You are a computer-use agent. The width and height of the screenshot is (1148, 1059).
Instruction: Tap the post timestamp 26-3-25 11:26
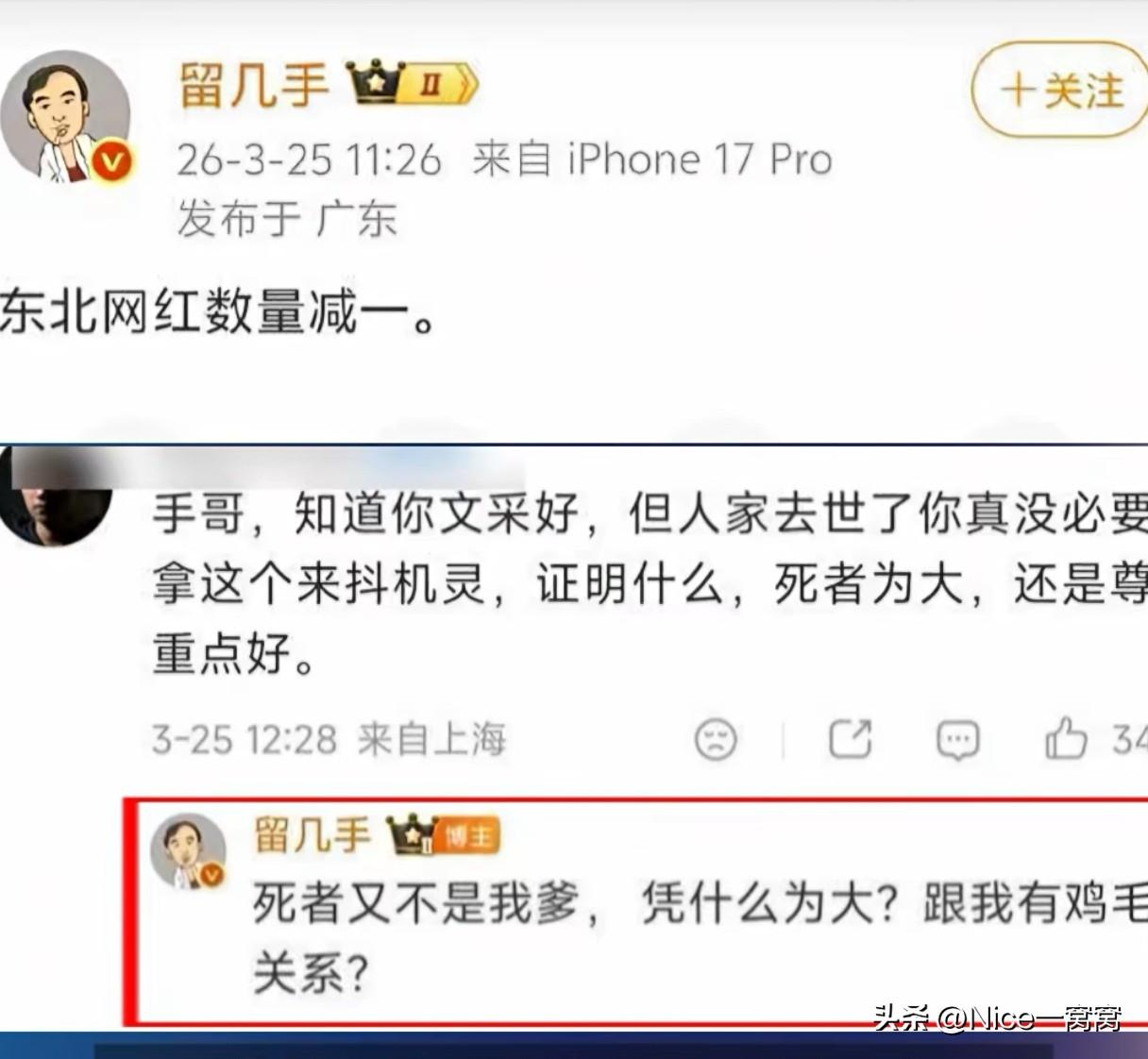pos(310,160)
